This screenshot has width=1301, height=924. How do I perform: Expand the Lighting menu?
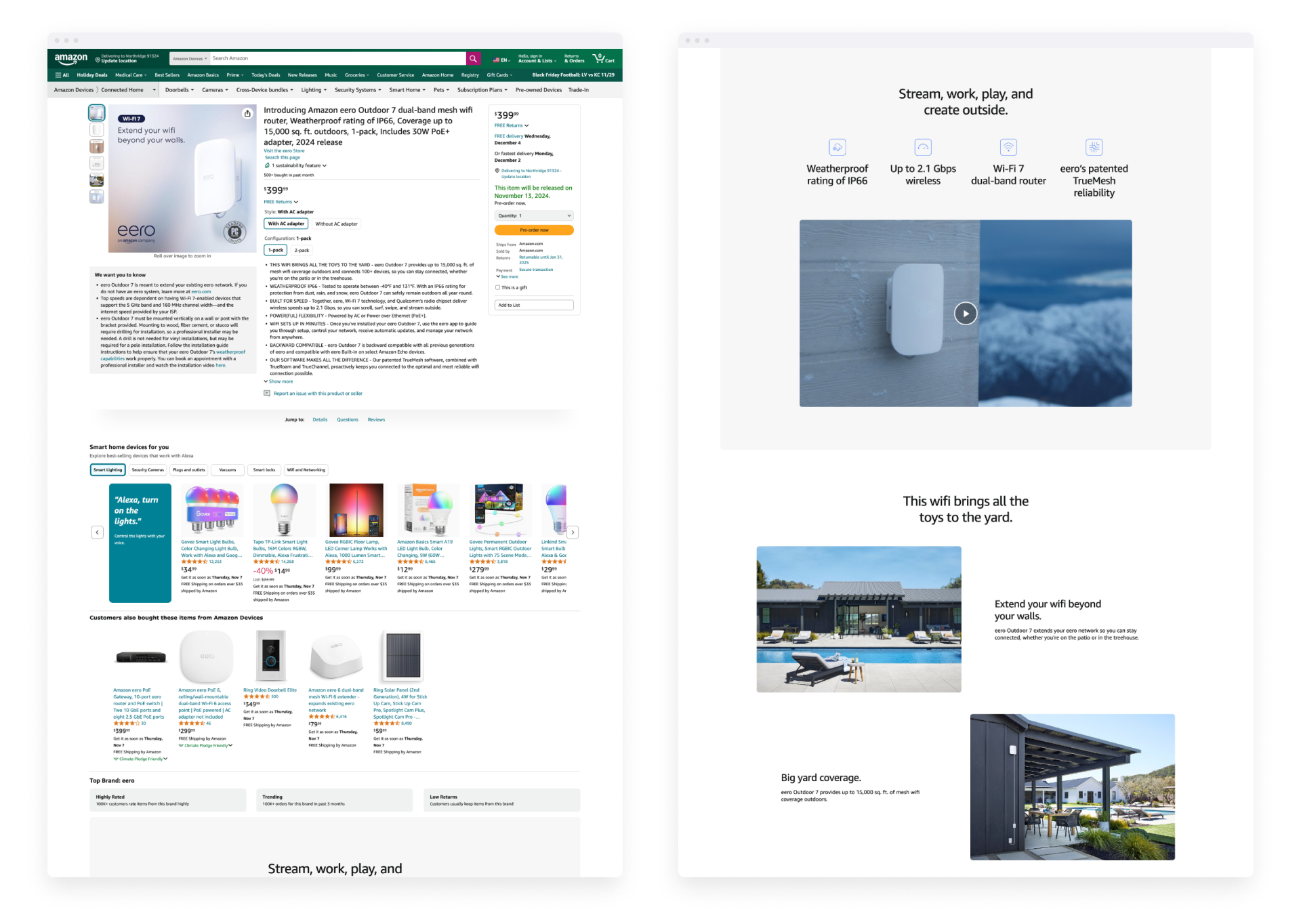[x=314, y=90]
